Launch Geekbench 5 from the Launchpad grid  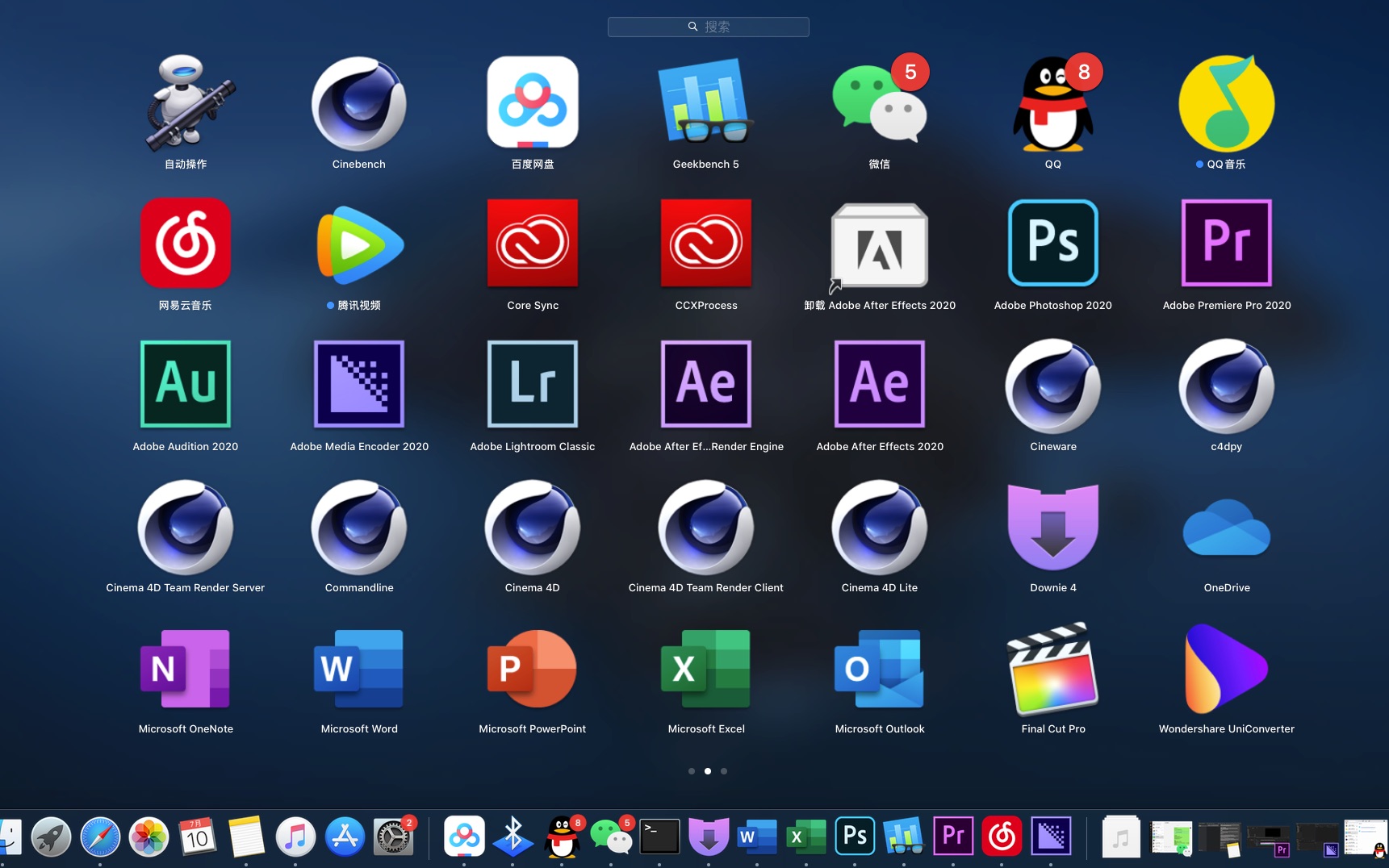click(x=706, y=102)
